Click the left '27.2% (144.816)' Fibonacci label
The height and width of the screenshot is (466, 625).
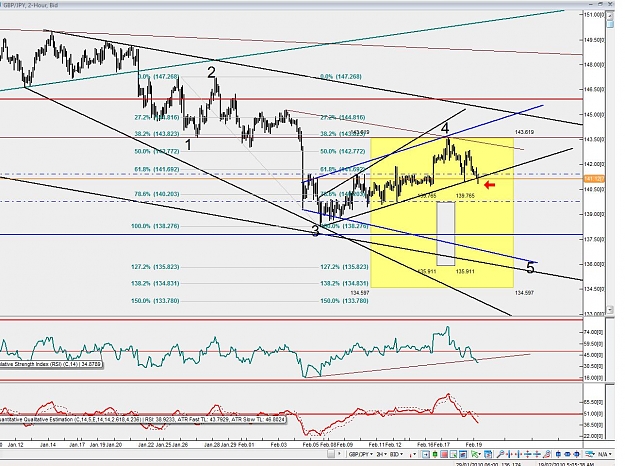pos(157,118)
